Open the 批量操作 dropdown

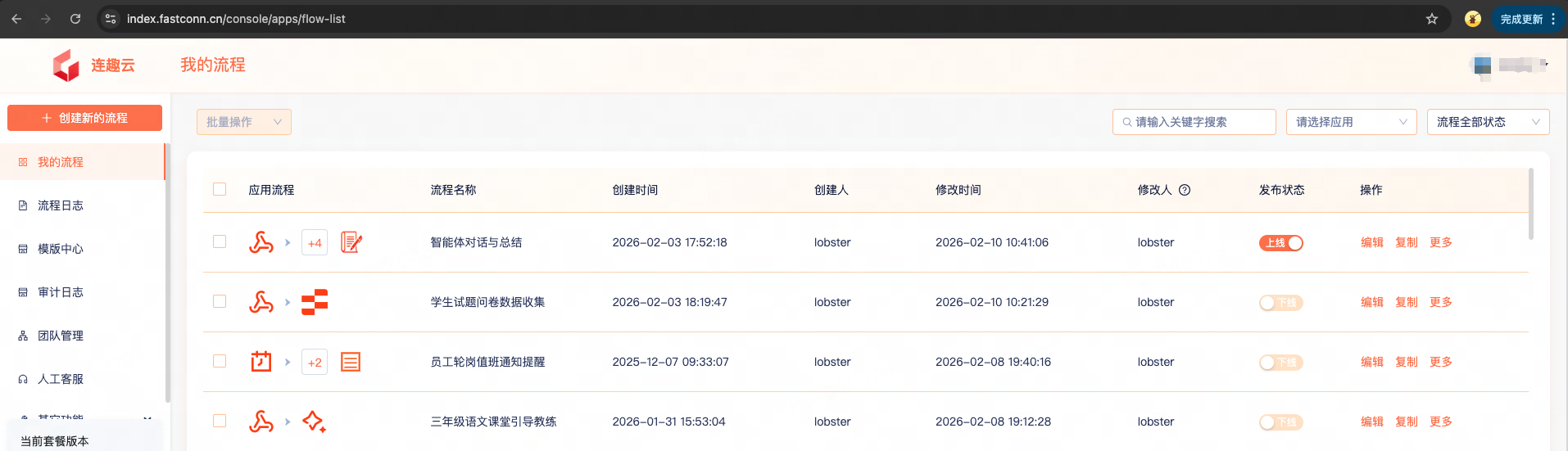click(x=244, y=122)
